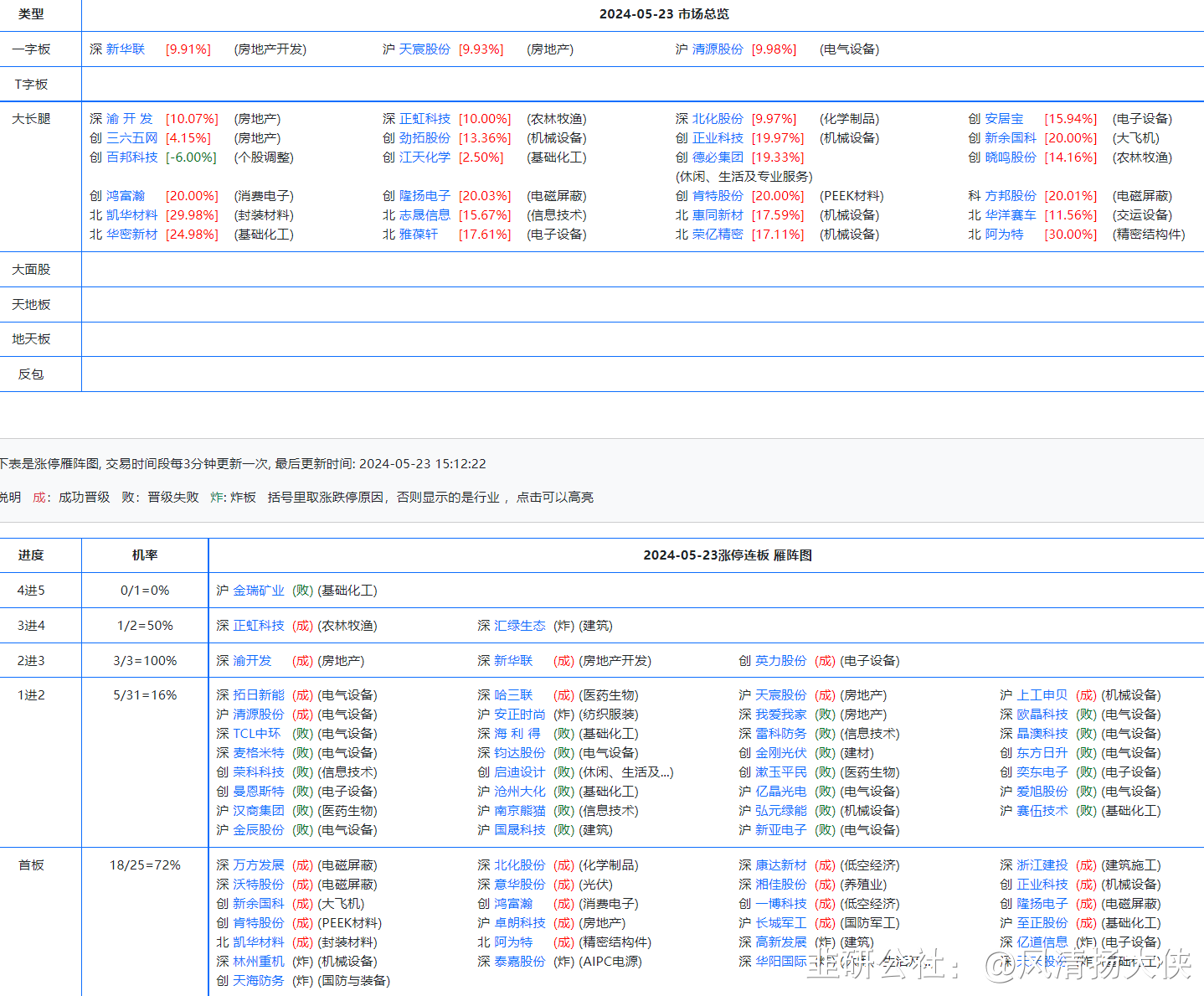Click the 雅葆轩 stock link

(419, 235)
